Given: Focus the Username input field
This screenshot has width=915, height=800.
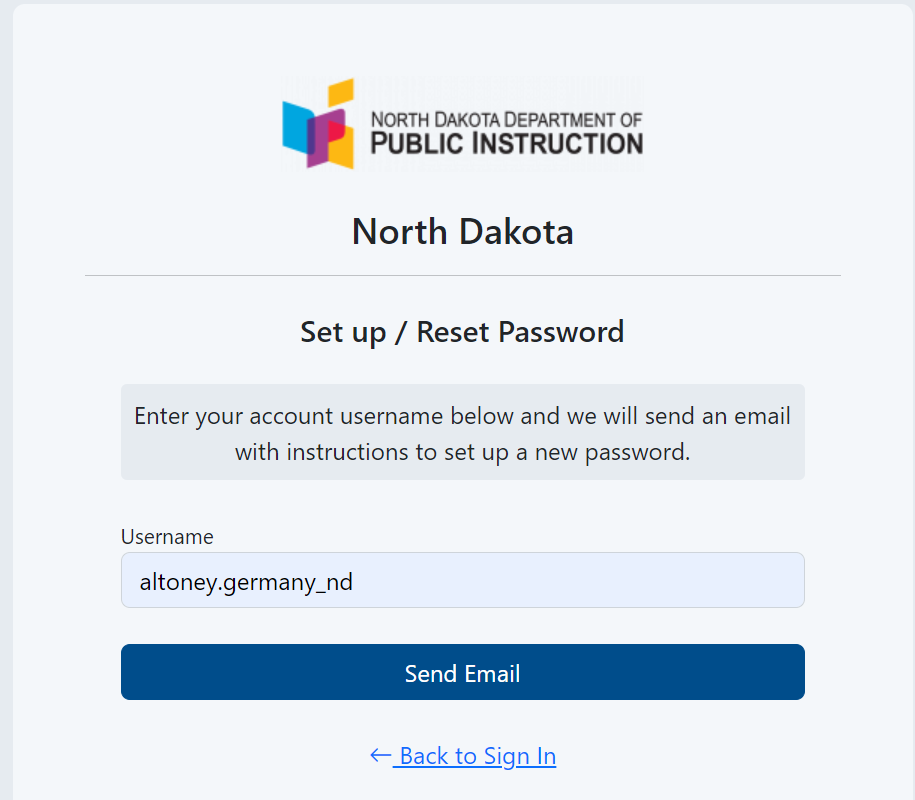Looking at the screenshot, I should [x=462, y=580].
